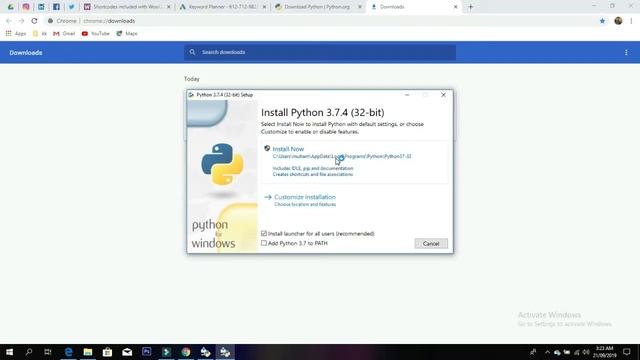The height and width of the screenshot is (360, 640).
Task: Click the Search downloads field
Action: 320,52
